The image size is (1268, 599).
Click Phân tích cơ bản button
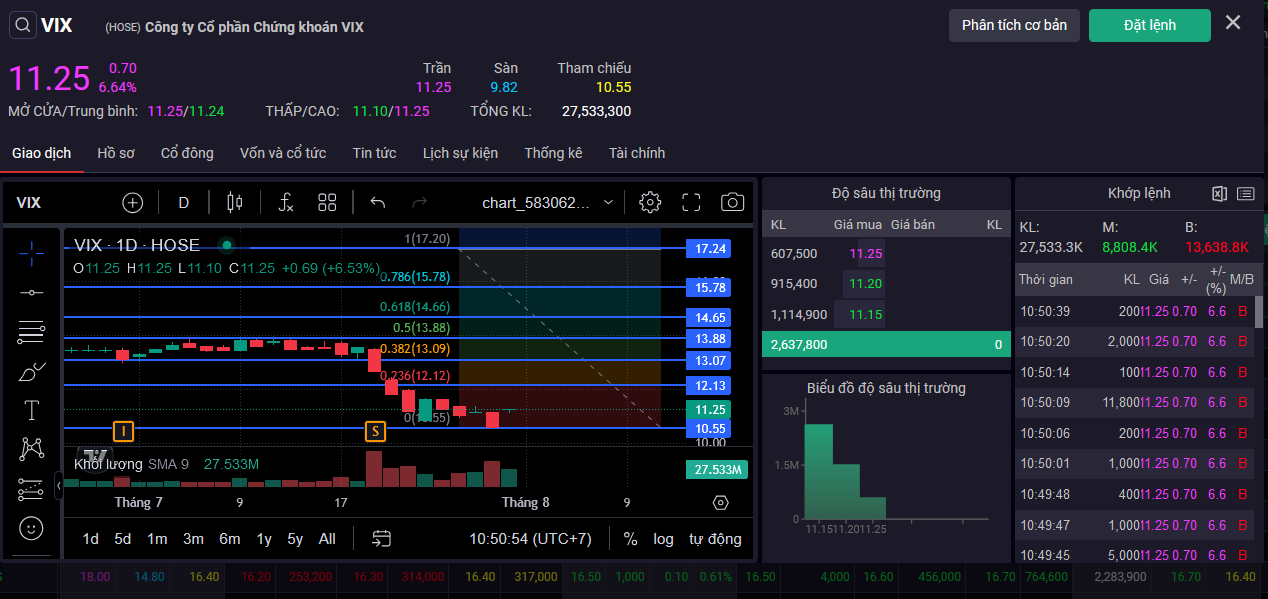tap(1014, 25)
